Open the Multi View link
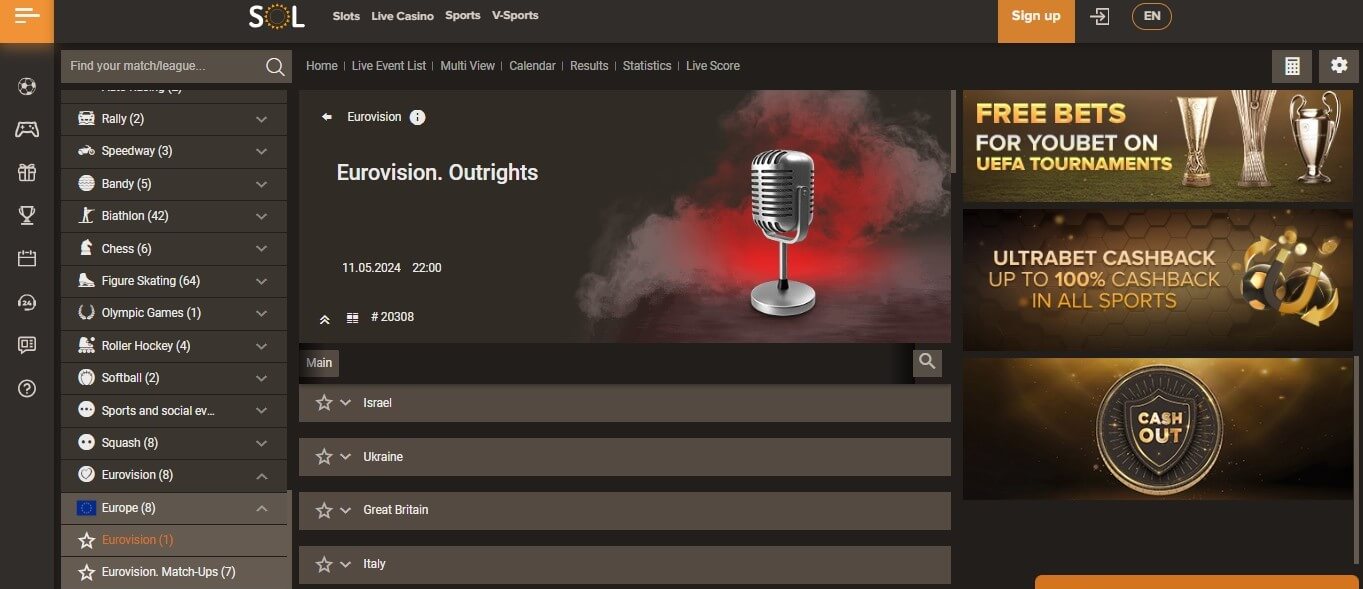 pos(468,66)
